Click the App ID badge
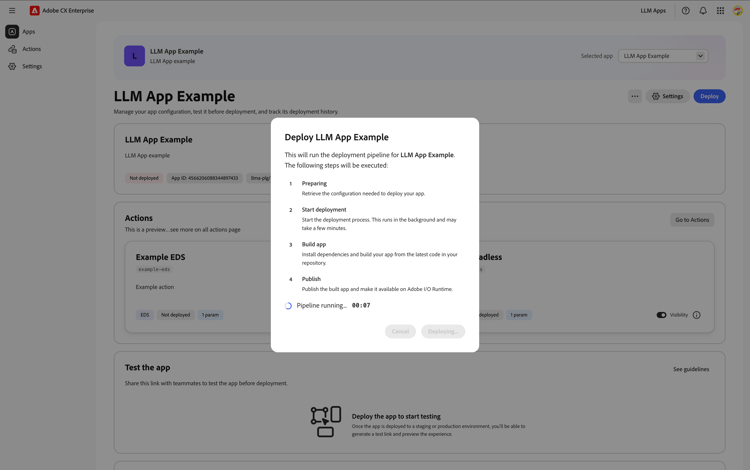750x470 pixels. (x=204, y=178)
